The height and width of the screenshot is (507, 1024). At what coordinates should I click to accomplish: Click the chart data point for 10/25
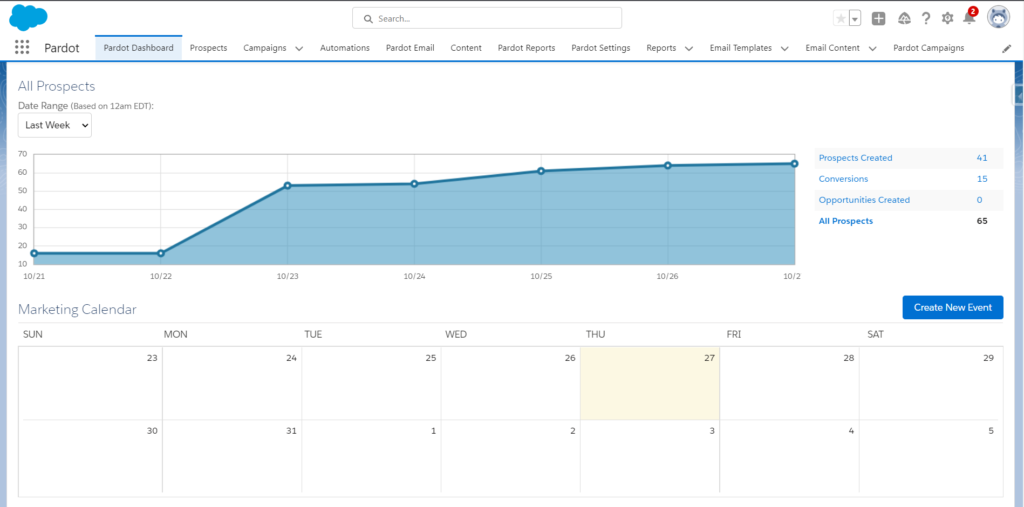(x=541, y=171)
